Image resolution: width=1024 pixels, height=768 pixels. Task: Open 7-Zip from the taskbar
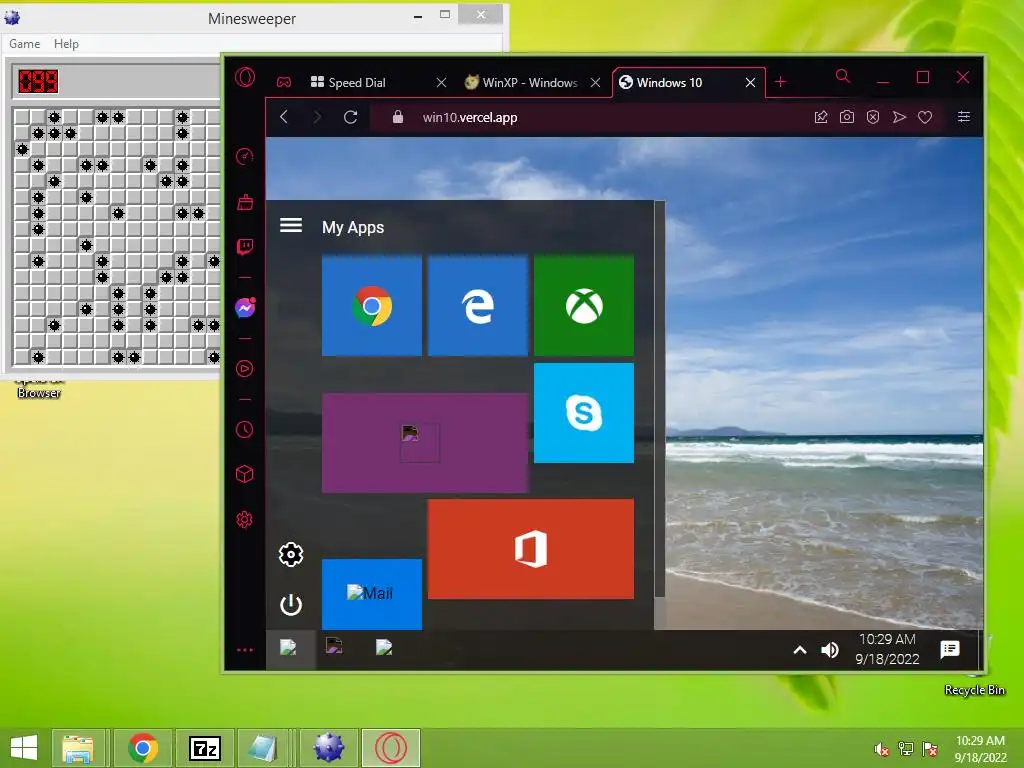[x=204, y=748]
